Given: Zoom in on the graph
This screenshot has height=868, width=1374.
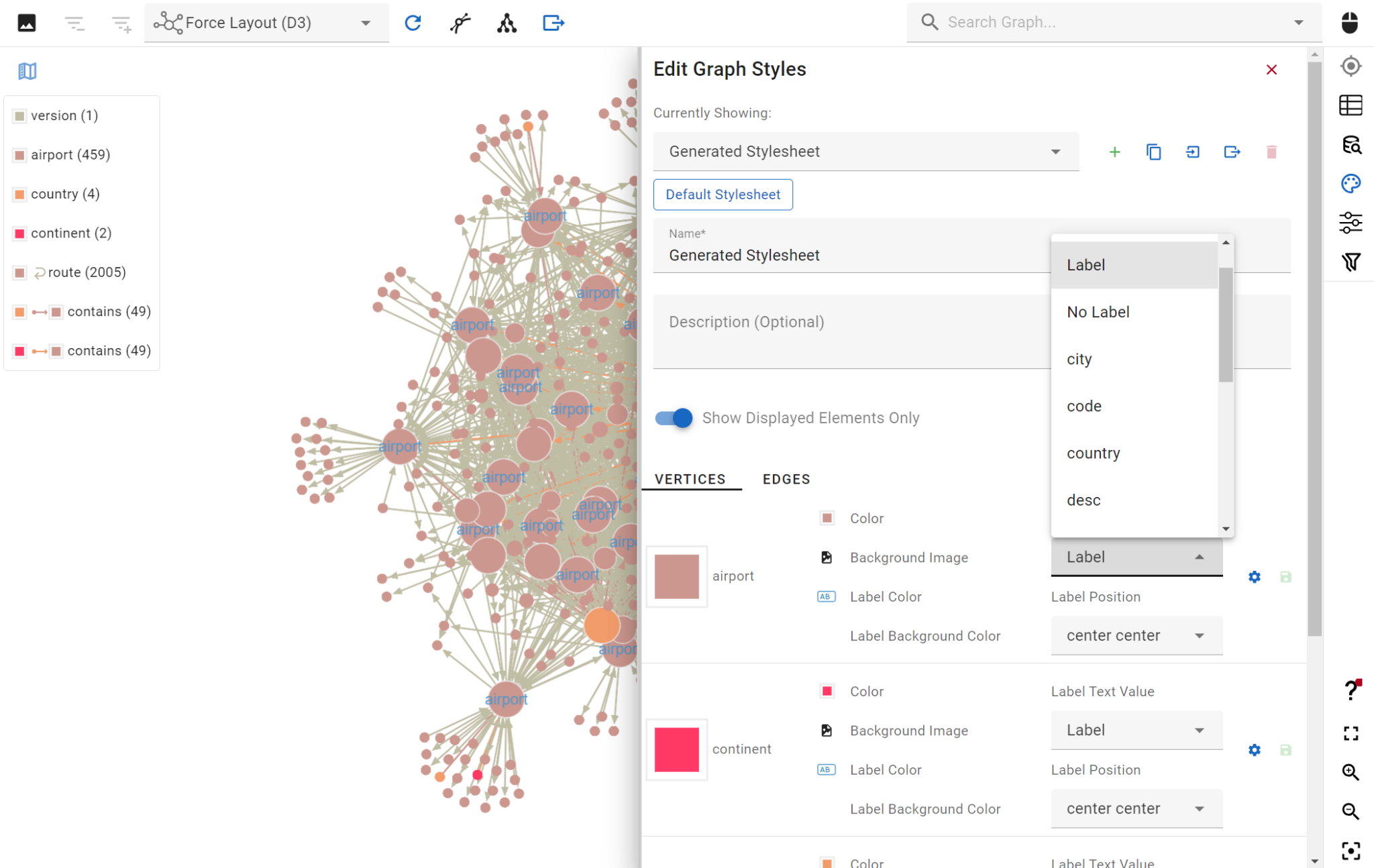Looking at the screenshot, I should 1351,771.
